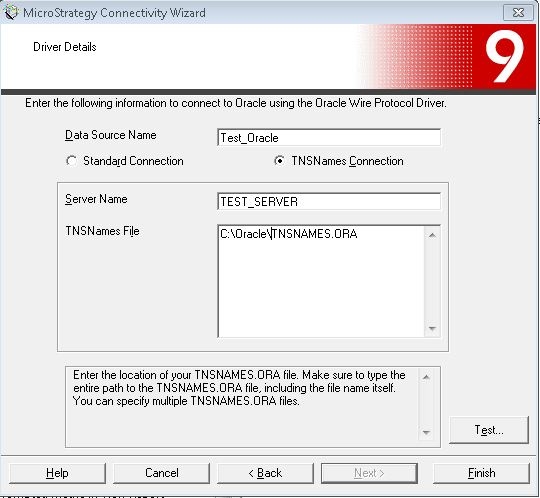Click Finish to complete the wizard

[481, 473]
